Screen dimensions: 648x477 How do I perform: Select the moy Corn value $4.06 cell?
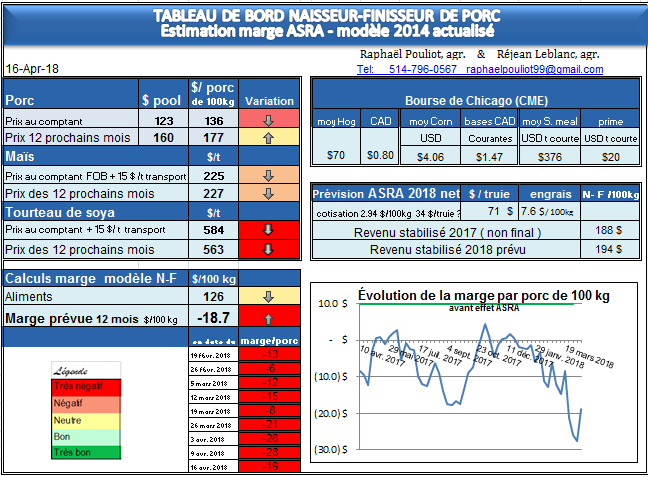(430, 157)
